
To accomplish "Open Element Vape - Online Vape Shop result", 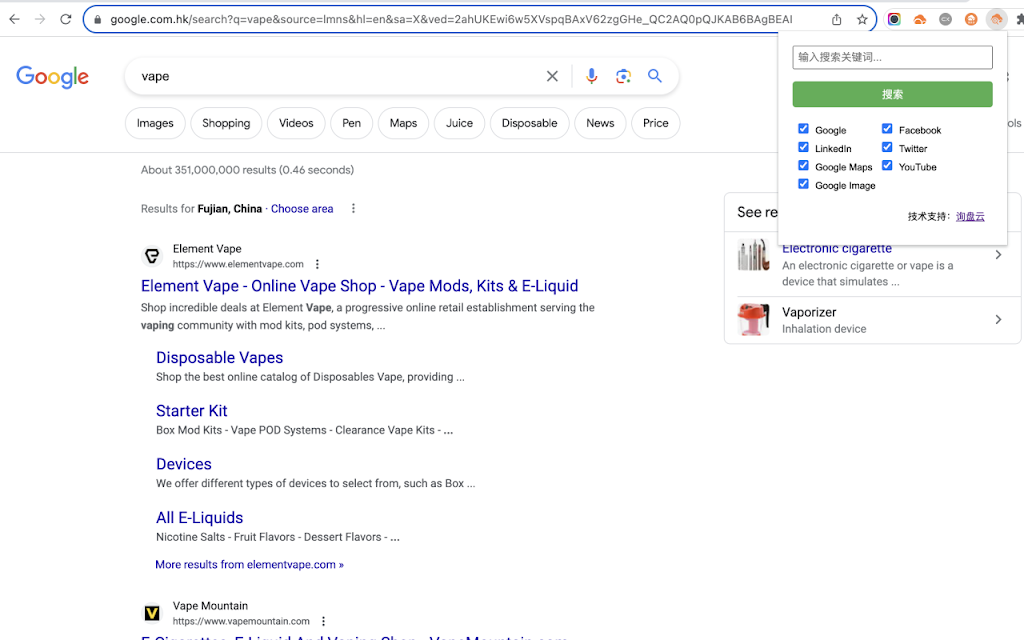I will click(x=359, y=286).
